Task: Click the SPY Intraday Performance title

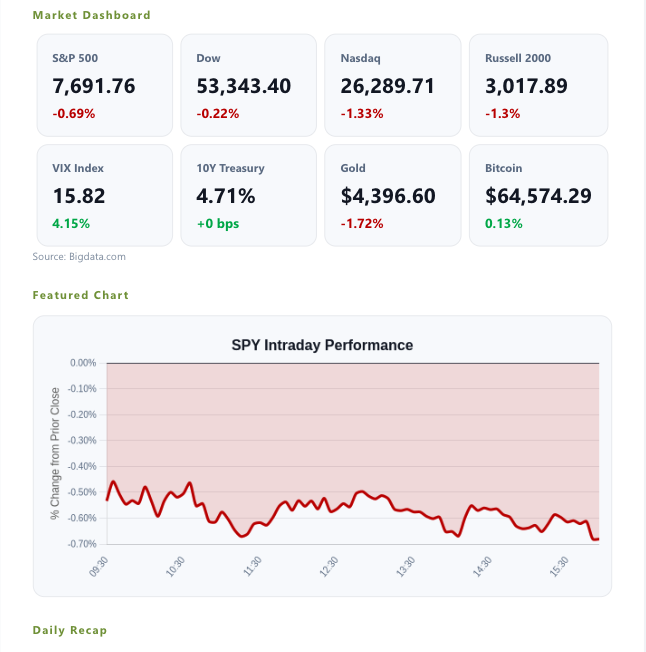Action: [322, 345]
